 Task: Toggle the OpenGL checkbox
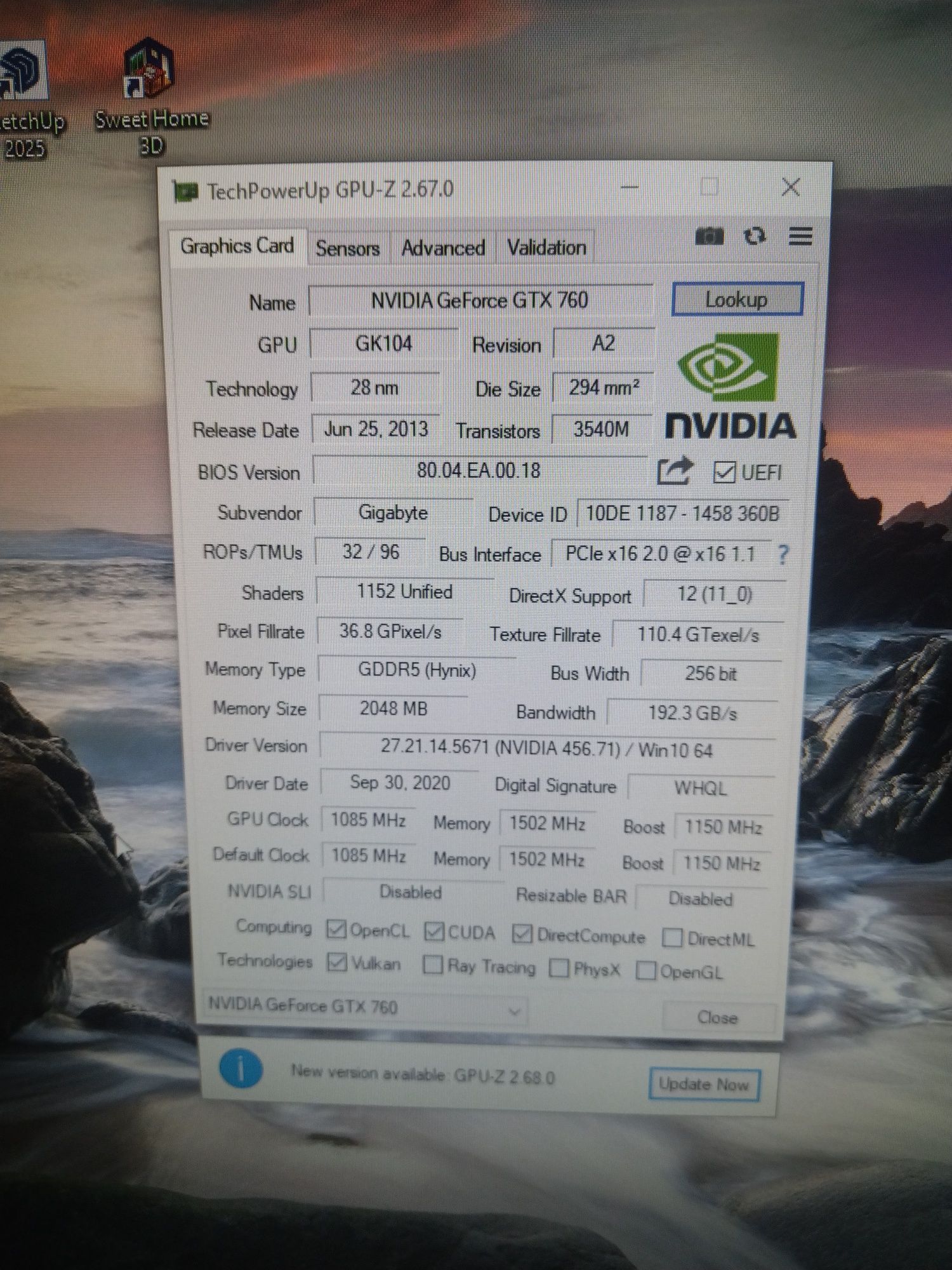click(x=645, y=970)
